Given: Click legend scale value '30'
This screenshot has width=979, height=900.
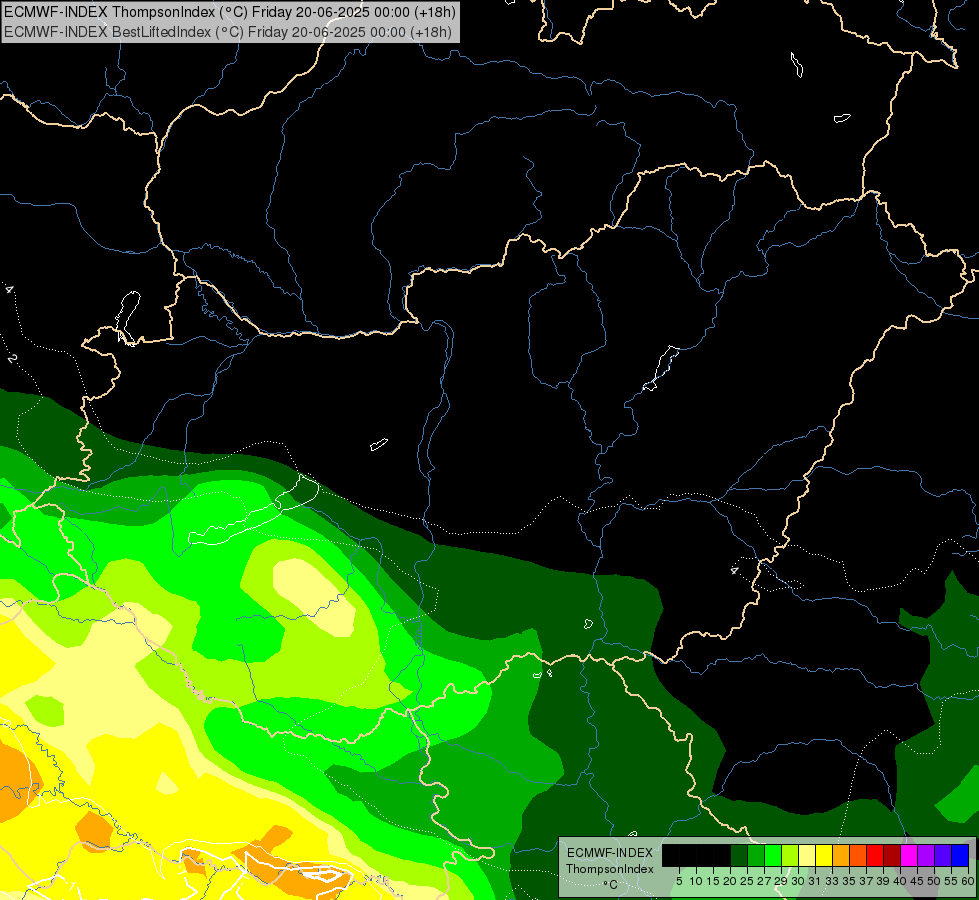Looking at the screenshot, I should coord(799,881).
